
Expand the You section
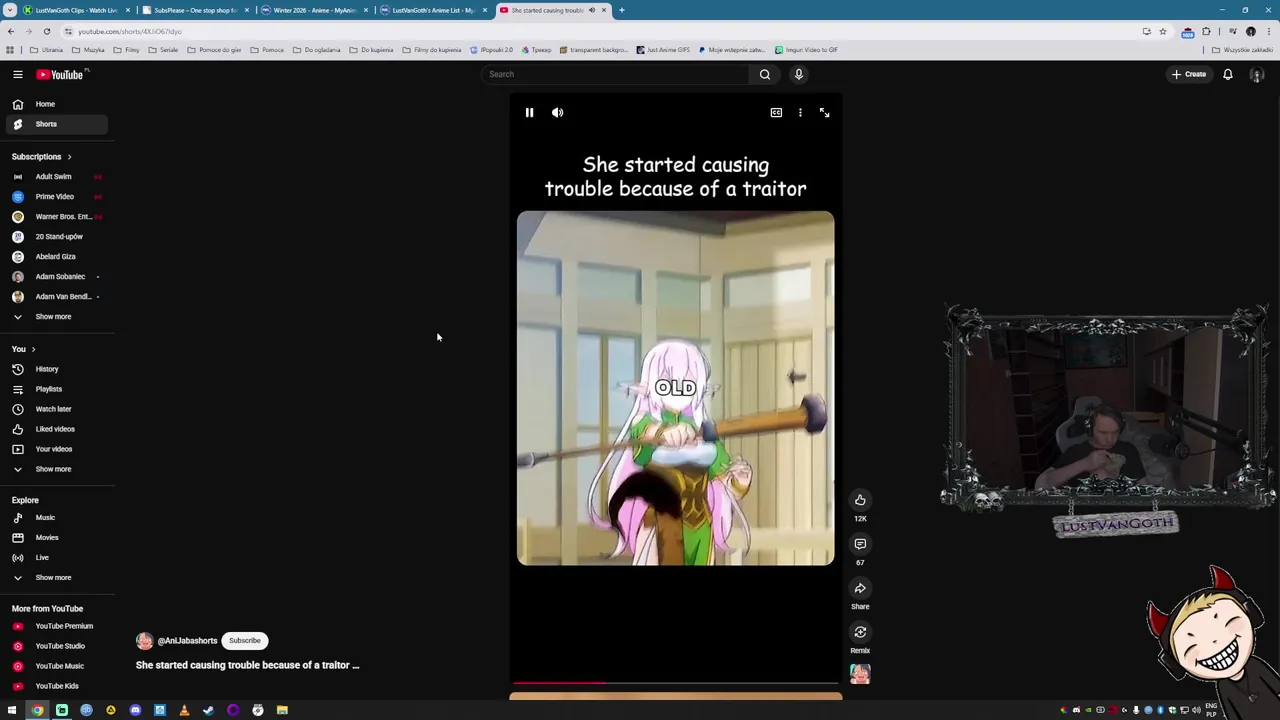point(23,349)
